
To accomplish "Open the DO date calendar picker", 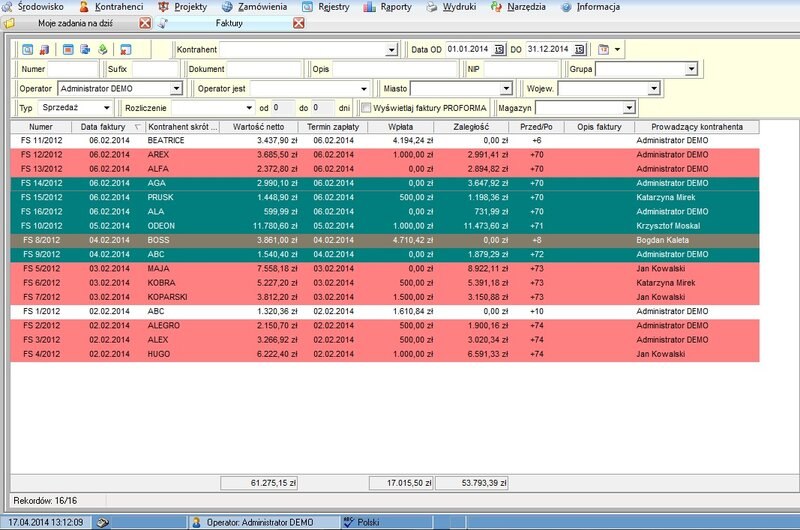I will tap(579, 49).
